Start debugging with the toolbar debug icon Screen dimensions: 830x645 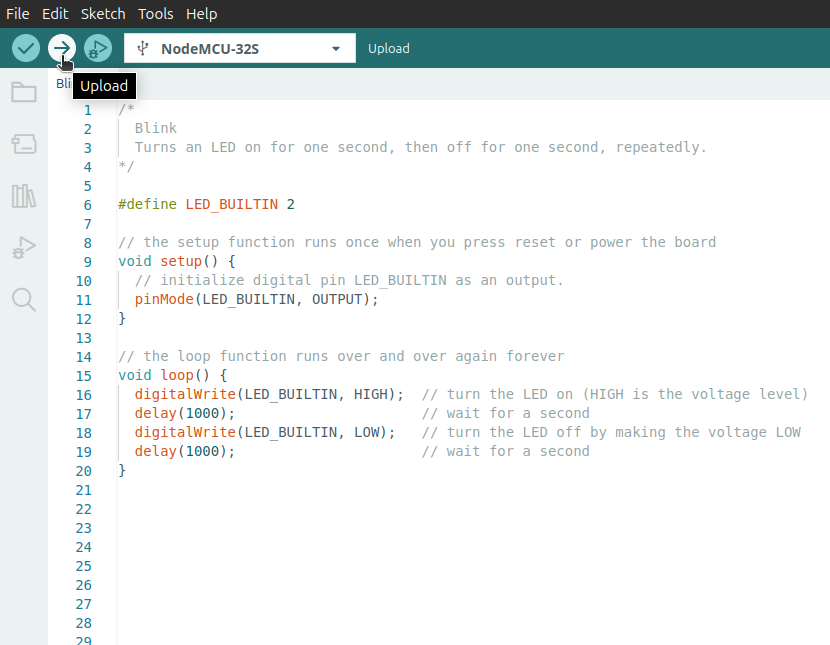pos(98,48)
